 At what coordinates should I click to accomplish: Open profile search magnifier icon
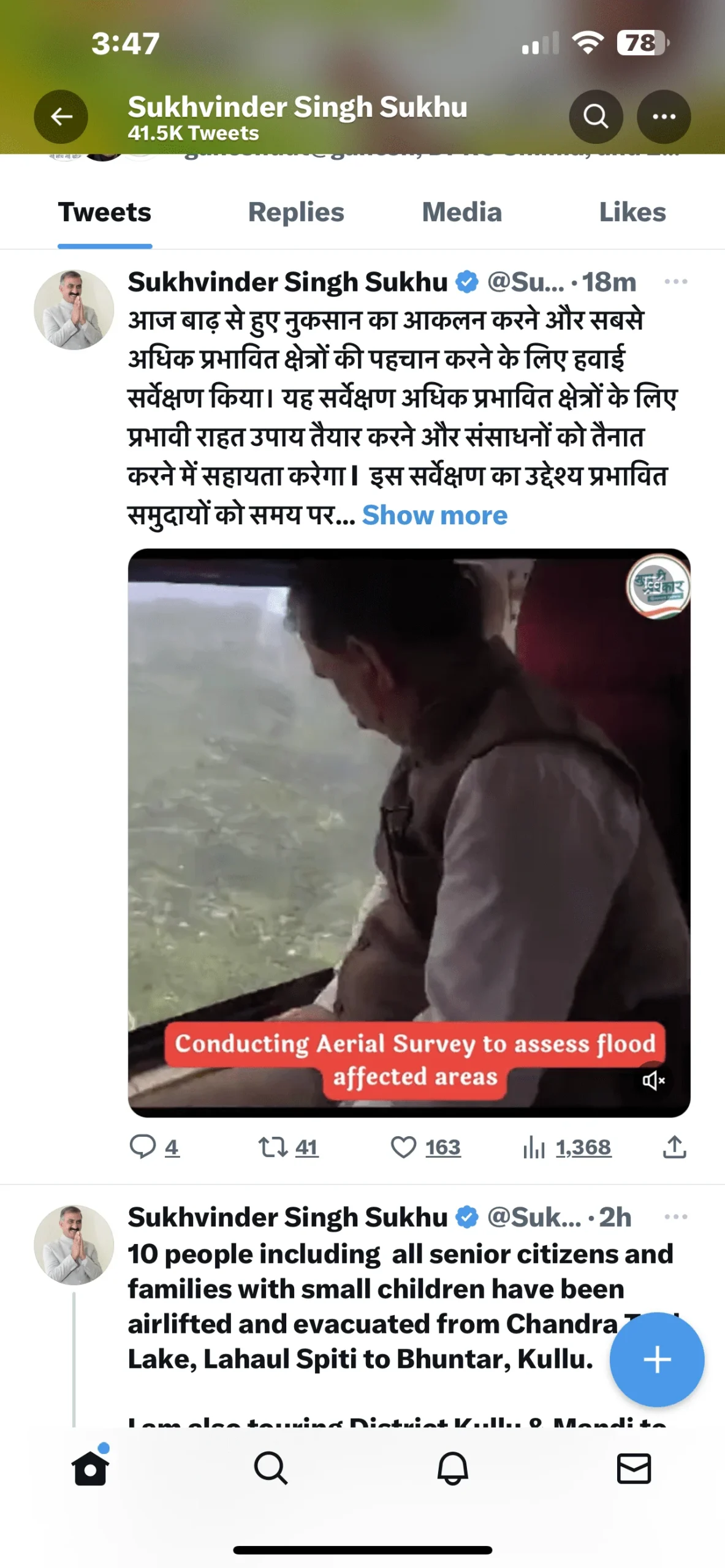point(595,116)
